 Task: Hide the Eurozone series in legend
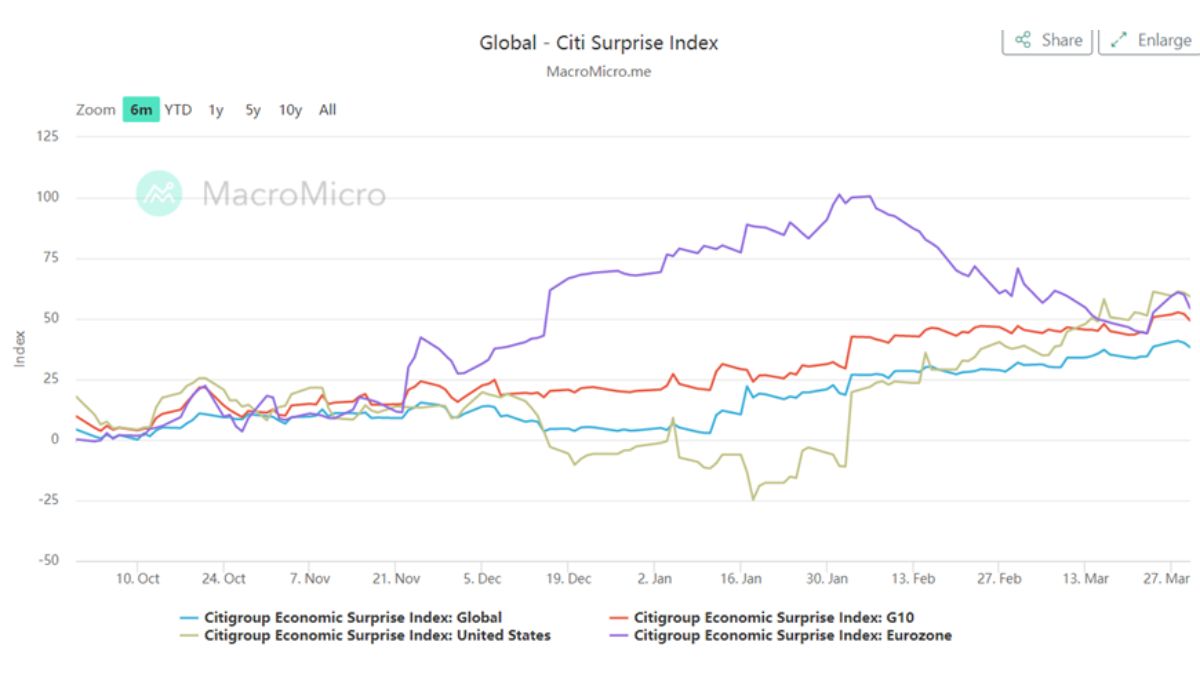tap(780, 635)
